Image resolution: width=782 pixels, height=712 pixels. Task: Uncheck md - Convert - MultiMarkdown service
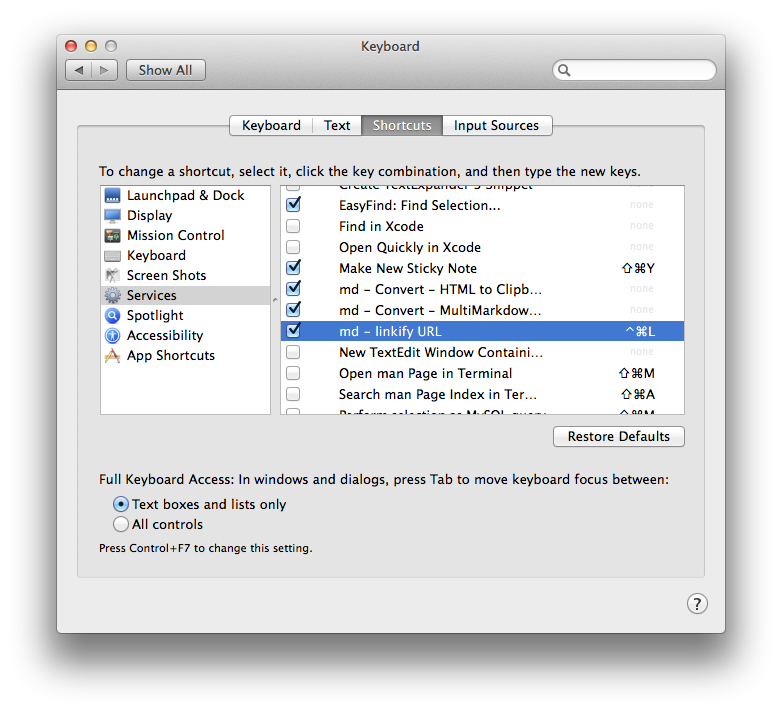293,309
